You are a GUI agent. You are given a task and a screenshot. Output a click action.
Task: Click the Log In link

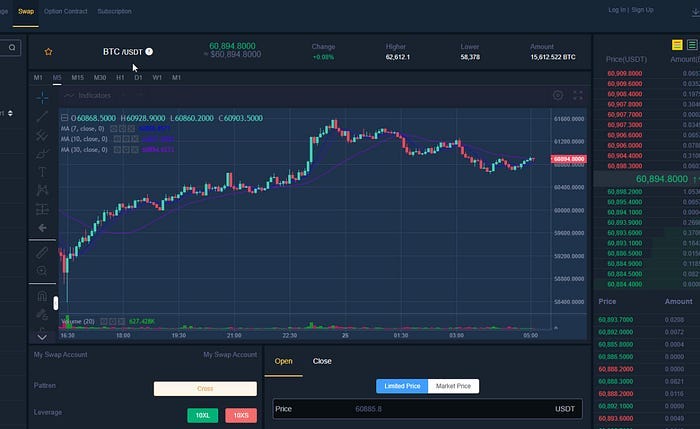pos(617,10)
